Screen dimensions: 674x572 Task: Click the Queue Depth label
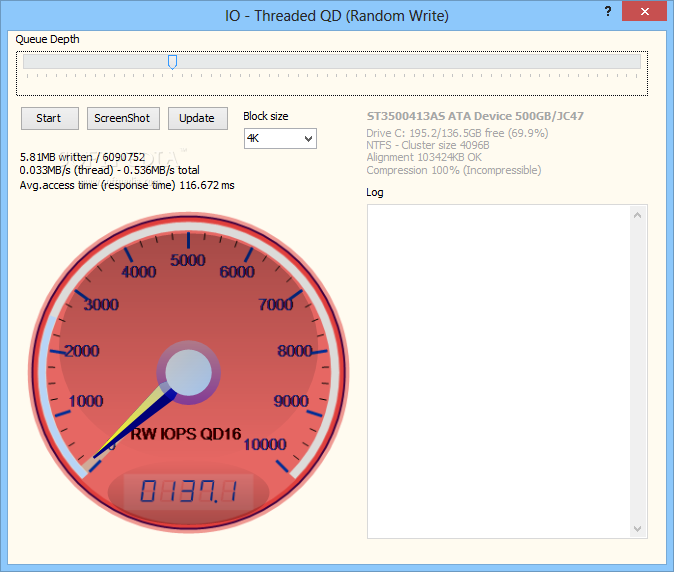[x=47, y=39]
